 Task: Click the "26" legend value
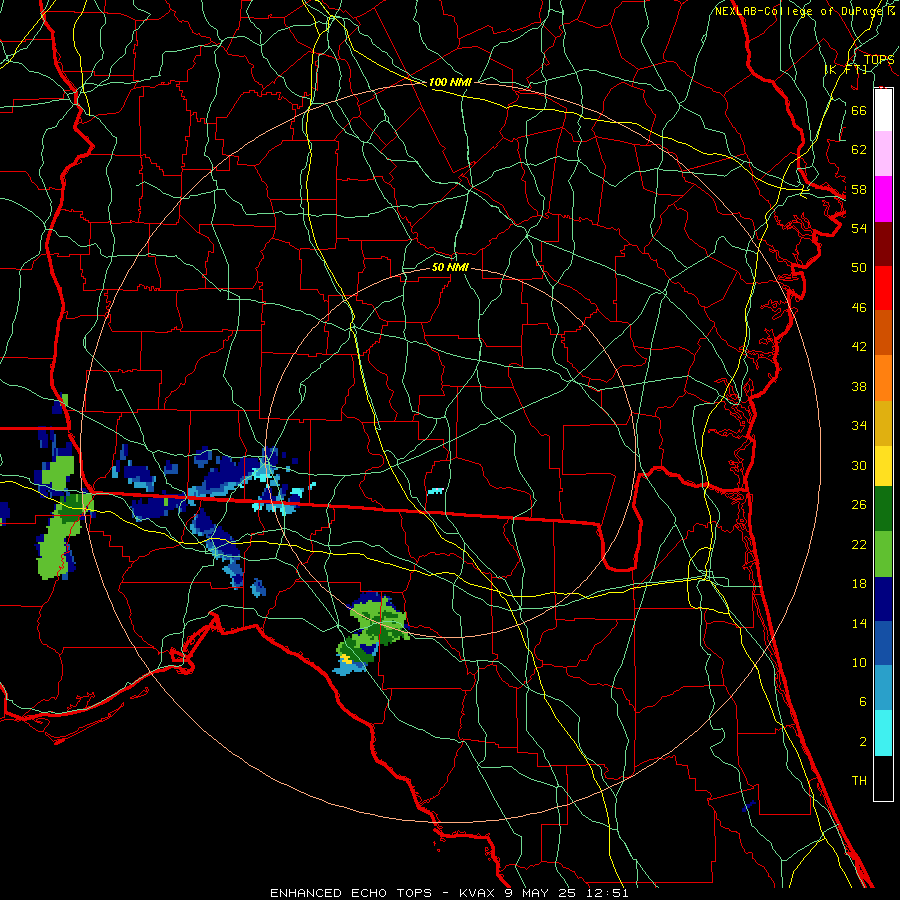click(859, 505)
